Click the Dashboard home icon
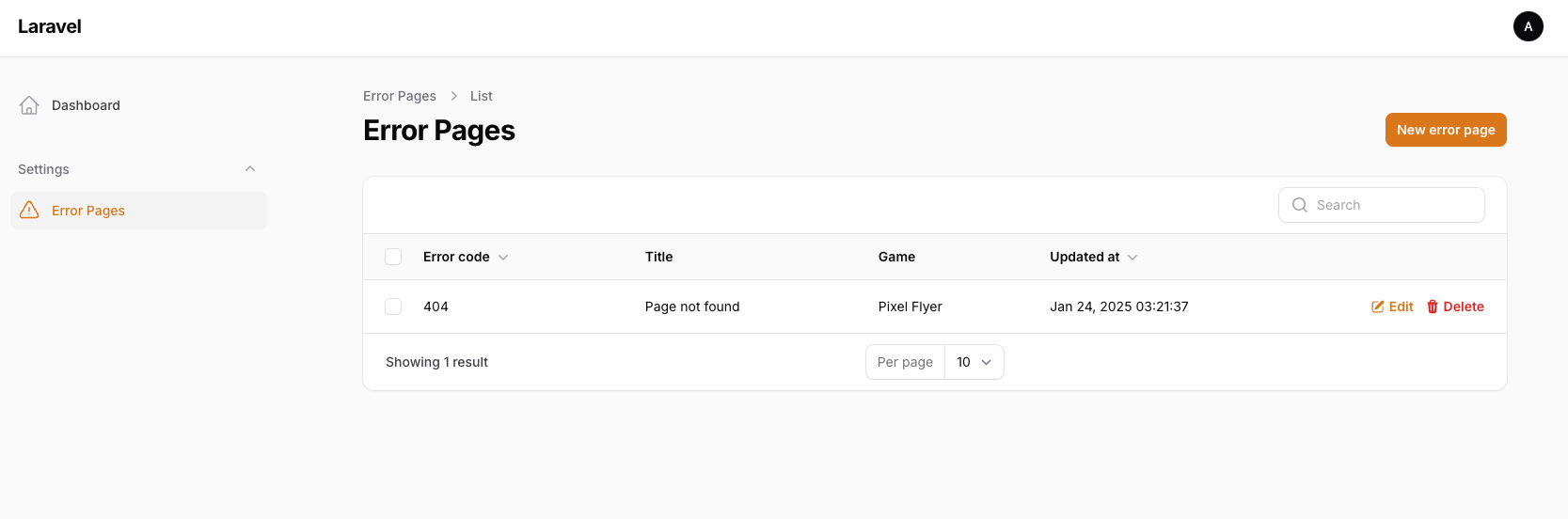The width and height of the screenshot is (1568, 519). pyautogui.click(x=29, y=105)
